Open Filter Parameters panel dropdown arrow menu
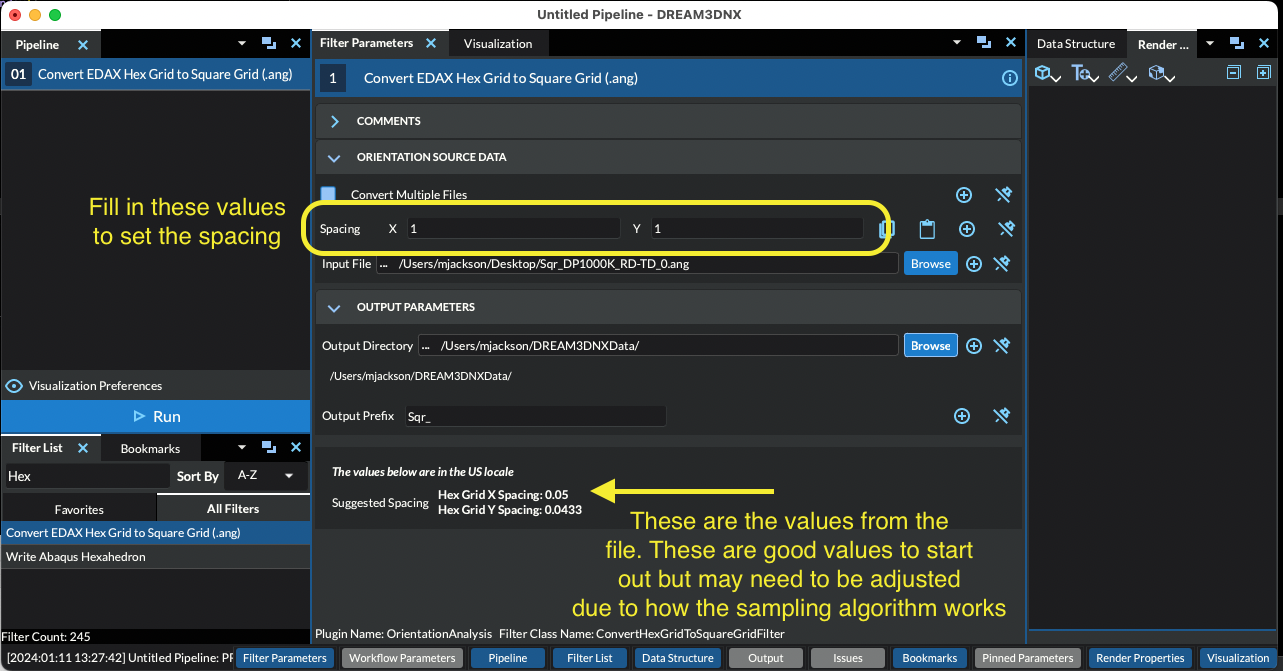Image resolution: width=1283 pixels, height=671 pixels. tap(958, 43)
